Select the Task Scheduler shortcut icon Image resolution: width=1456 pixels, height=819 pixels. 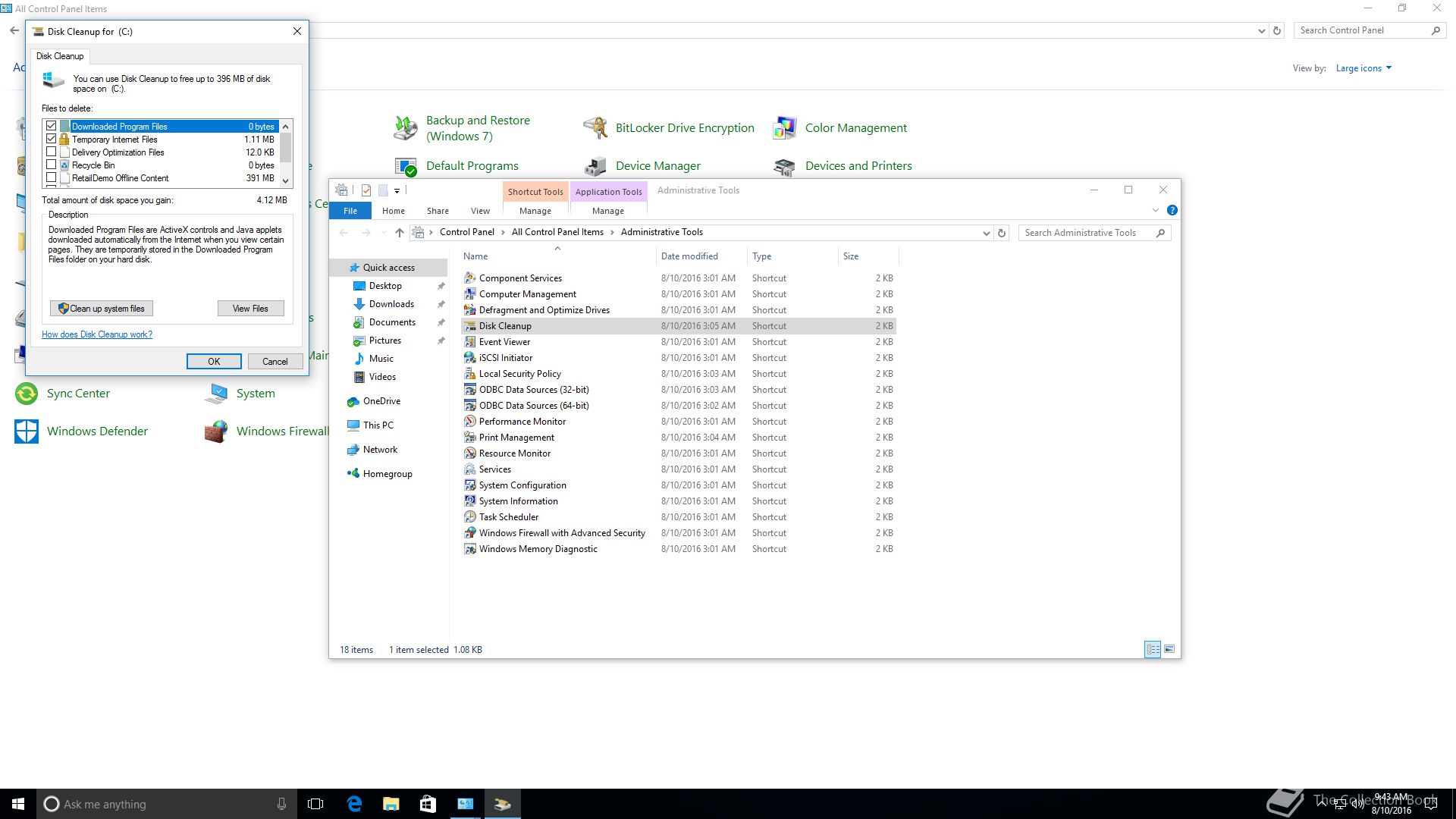click(x=469, y=517)
